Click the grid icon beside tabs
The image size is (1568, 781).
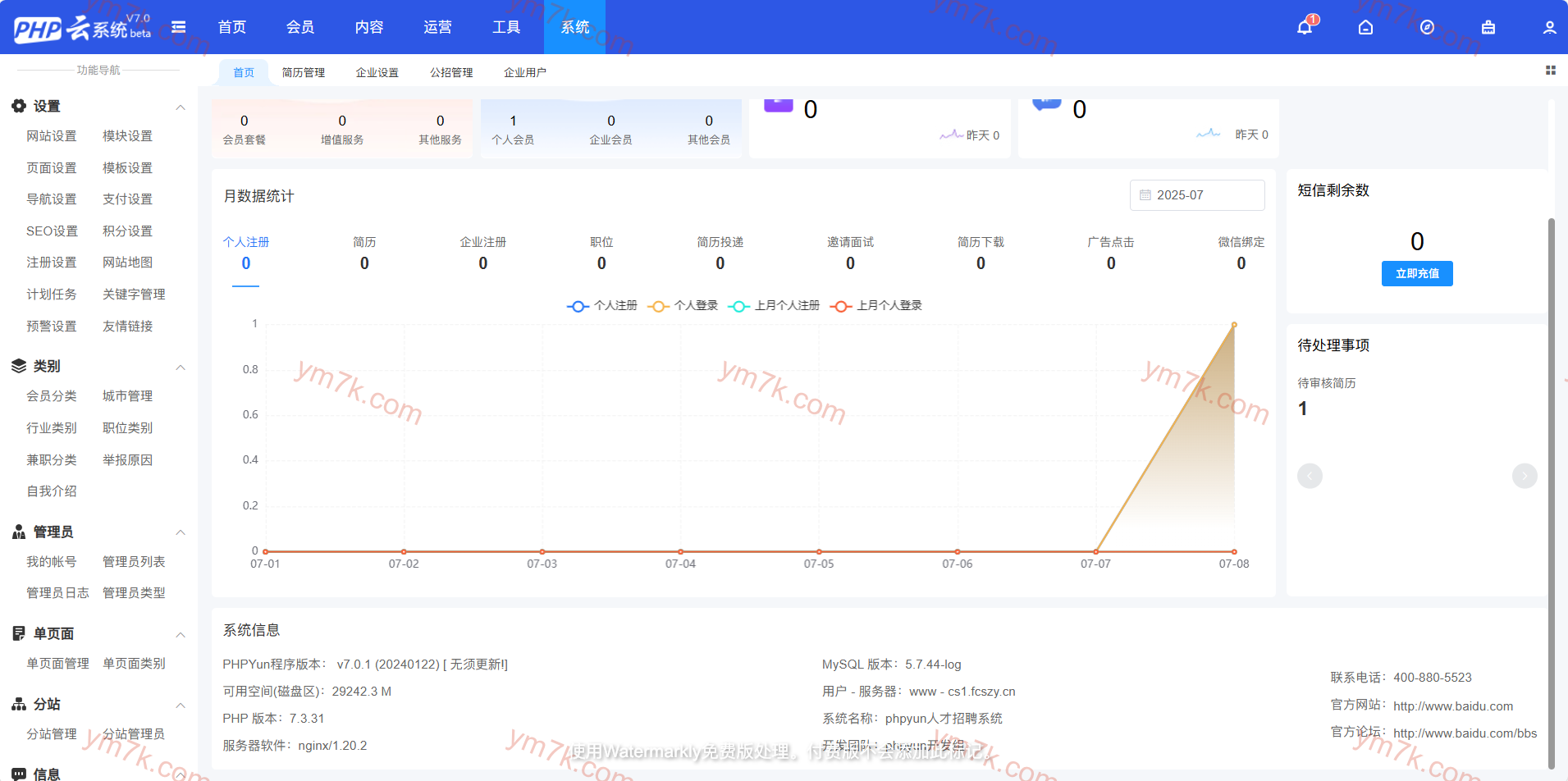tap(1550, 71)
